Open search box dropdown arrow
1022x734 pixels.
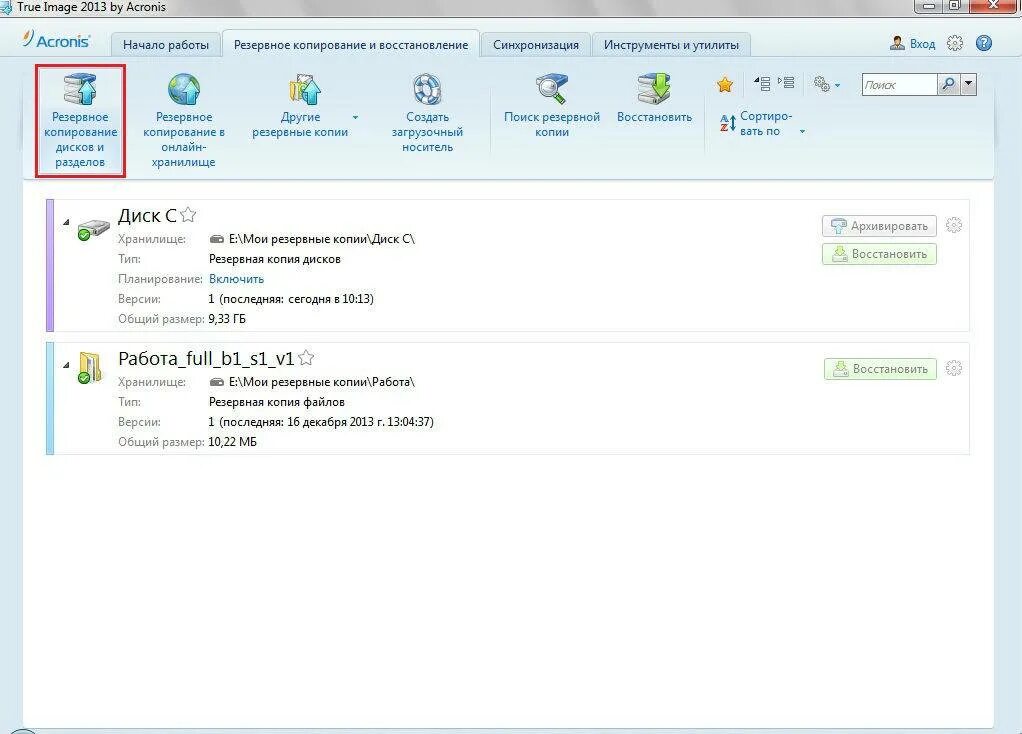coord(969,85)
